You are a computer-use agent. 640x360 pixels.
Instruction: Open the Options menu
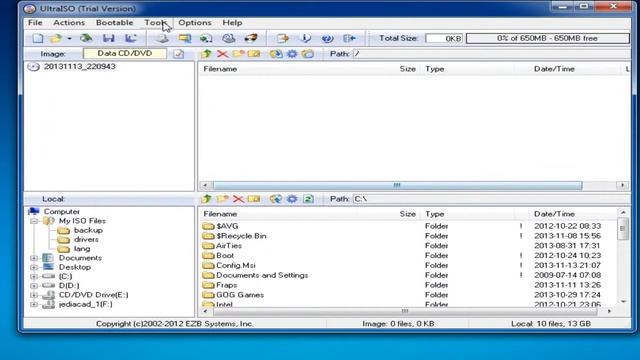195,22
